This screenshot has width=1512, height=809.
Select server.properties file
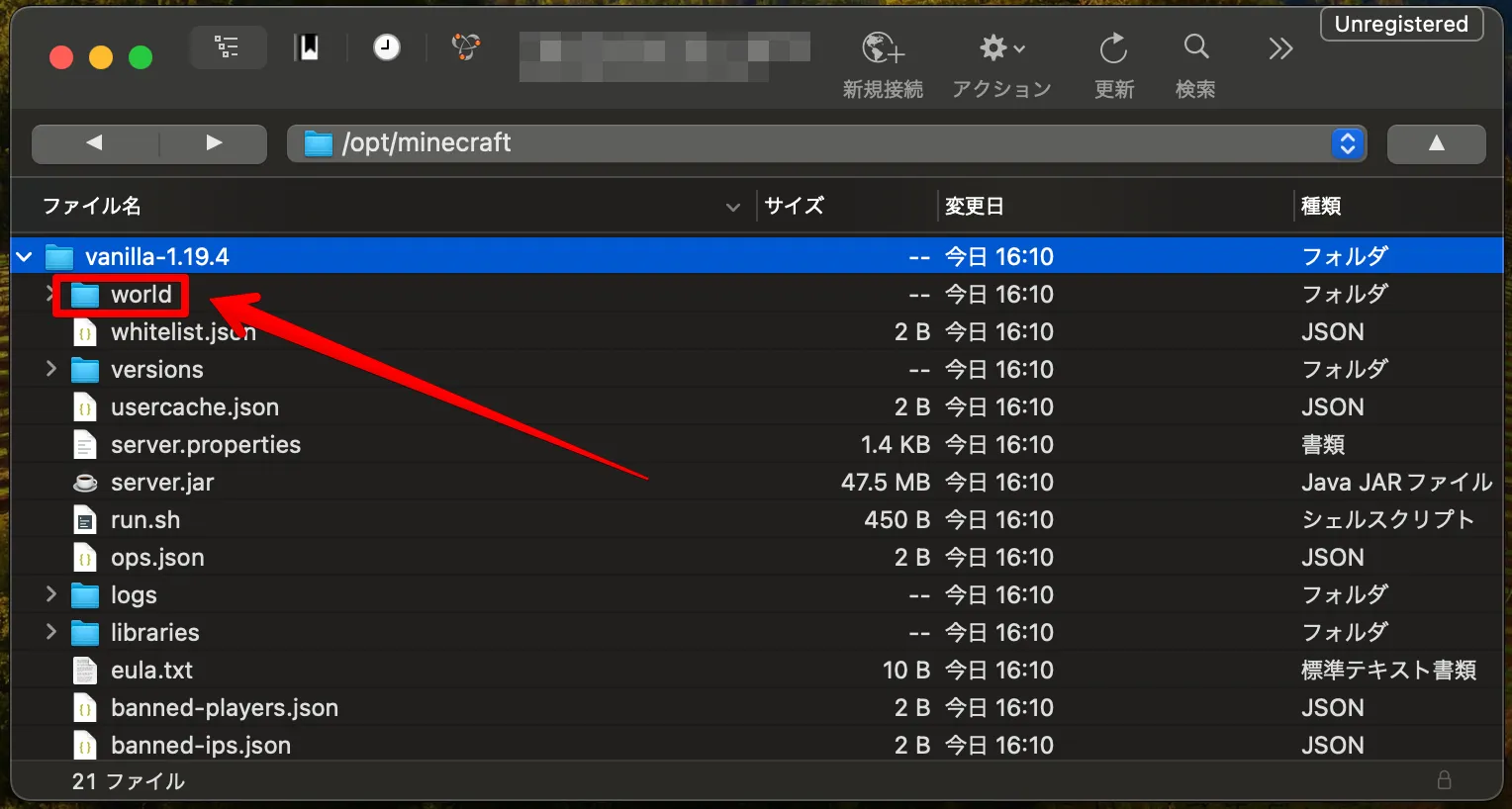pos(206,445)
